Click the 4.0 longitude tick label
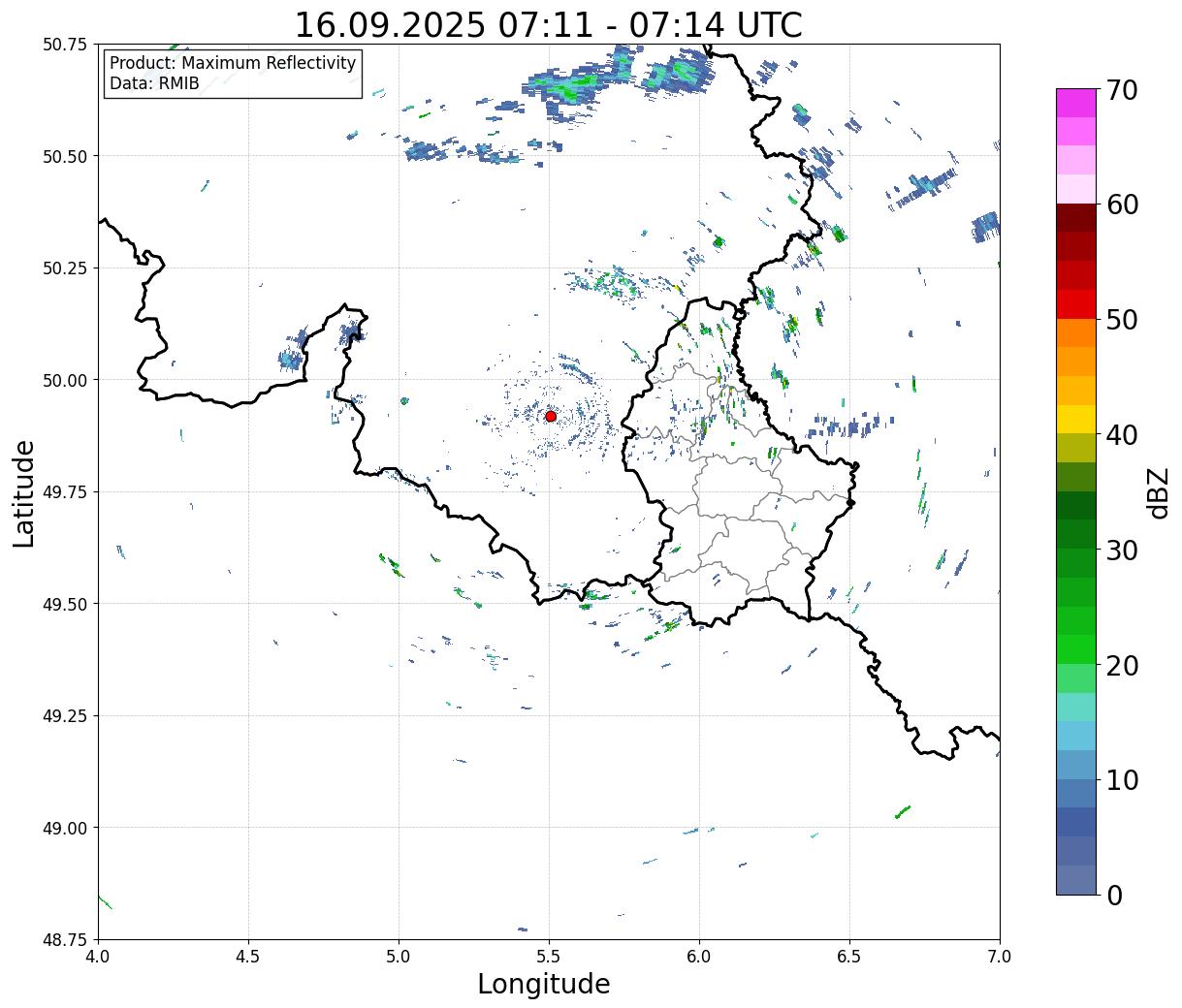 [98, 957]
